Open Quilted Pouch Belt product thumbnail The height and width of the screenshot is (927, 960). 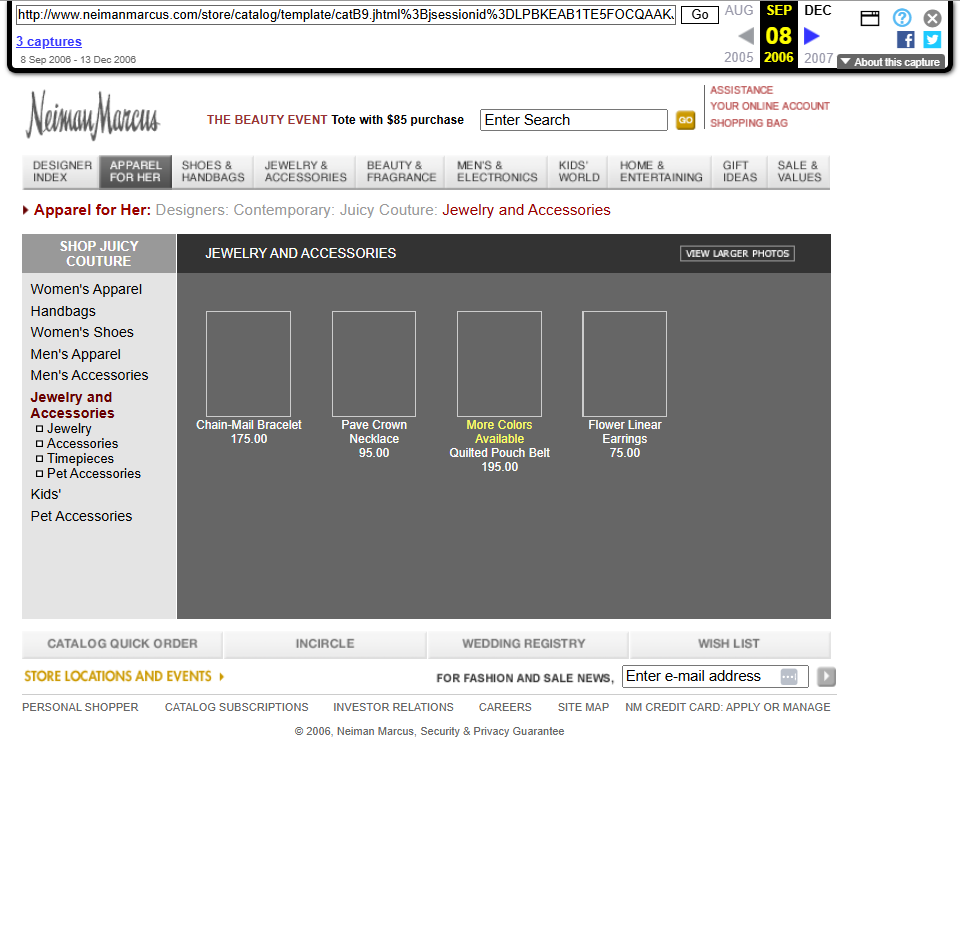[499, 364]
